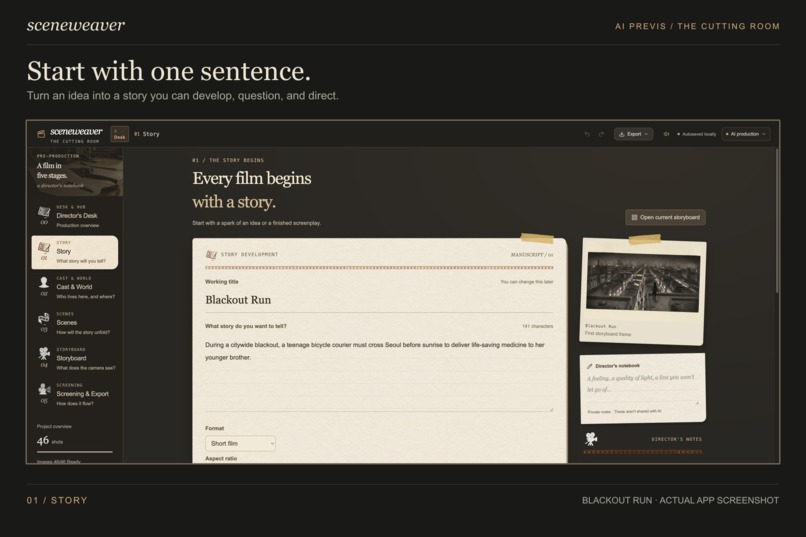Image resolution: width=806 pixels, height=537 pixels.
Task: Click the Working title field Blackout Run
Action: click(379, 300)
